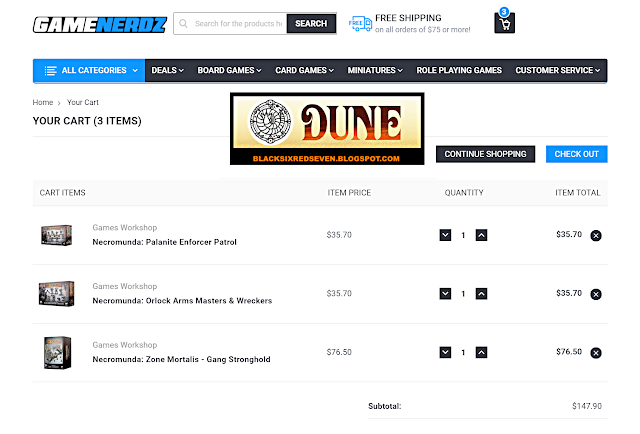Expand the Deals dropdown
This screenshot has width=640, height=434.
(x=167, y=71)
